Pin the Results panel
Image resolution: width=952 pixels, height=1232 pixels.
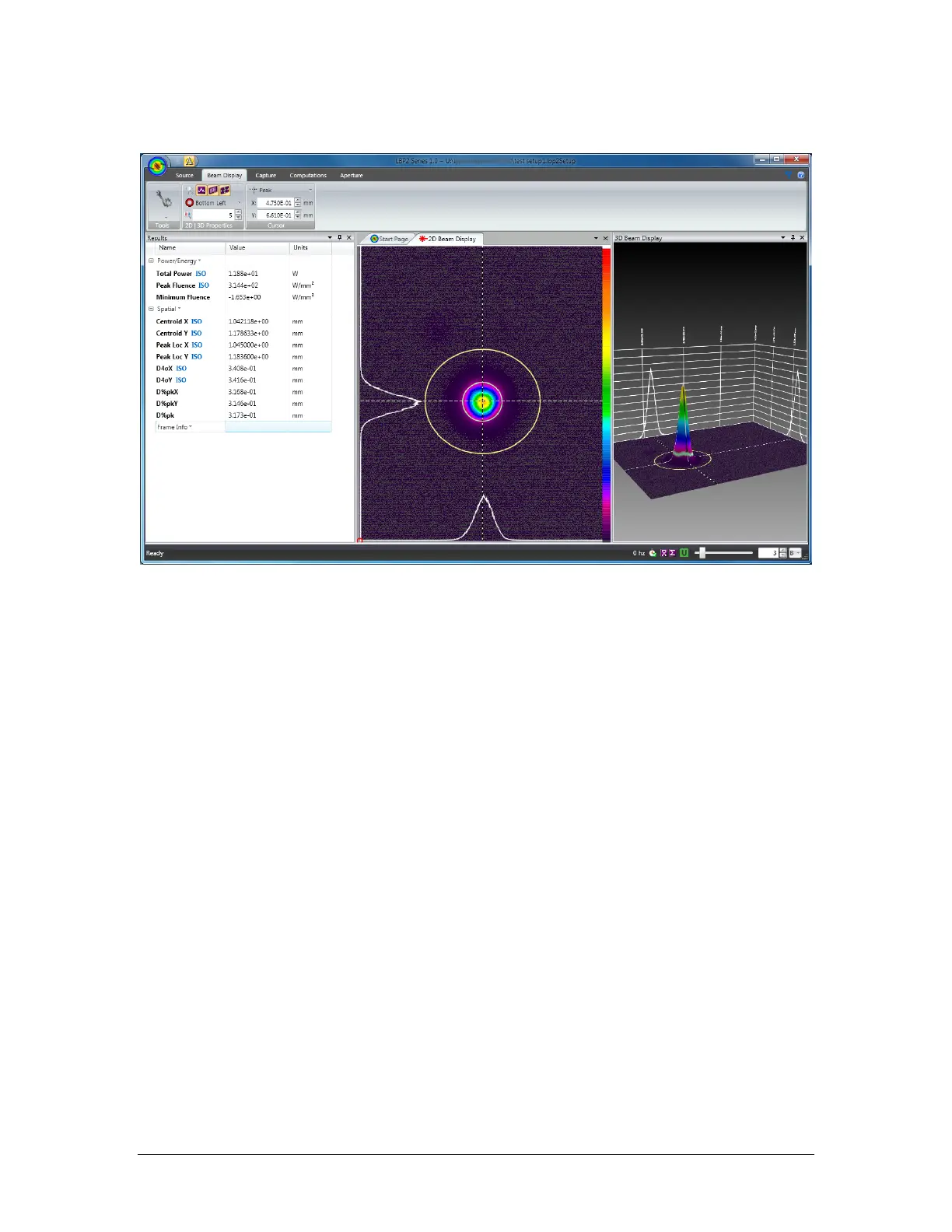coord(339,238)
